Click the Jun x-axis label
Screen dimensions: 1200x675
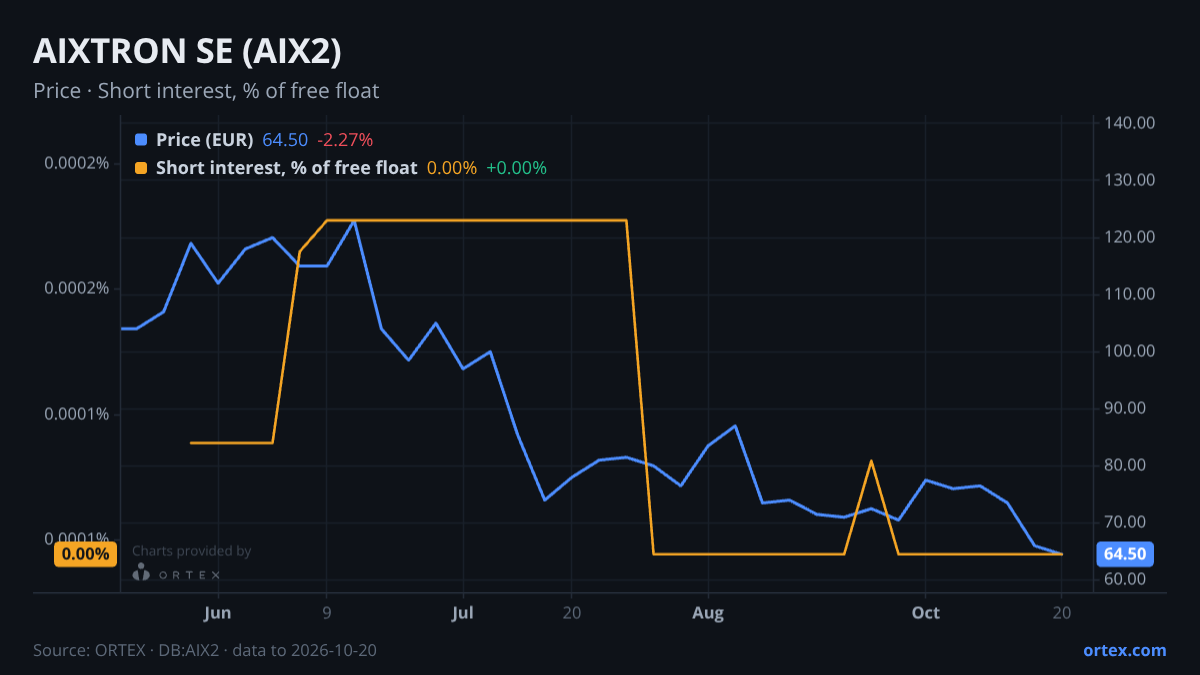(217, 613)
